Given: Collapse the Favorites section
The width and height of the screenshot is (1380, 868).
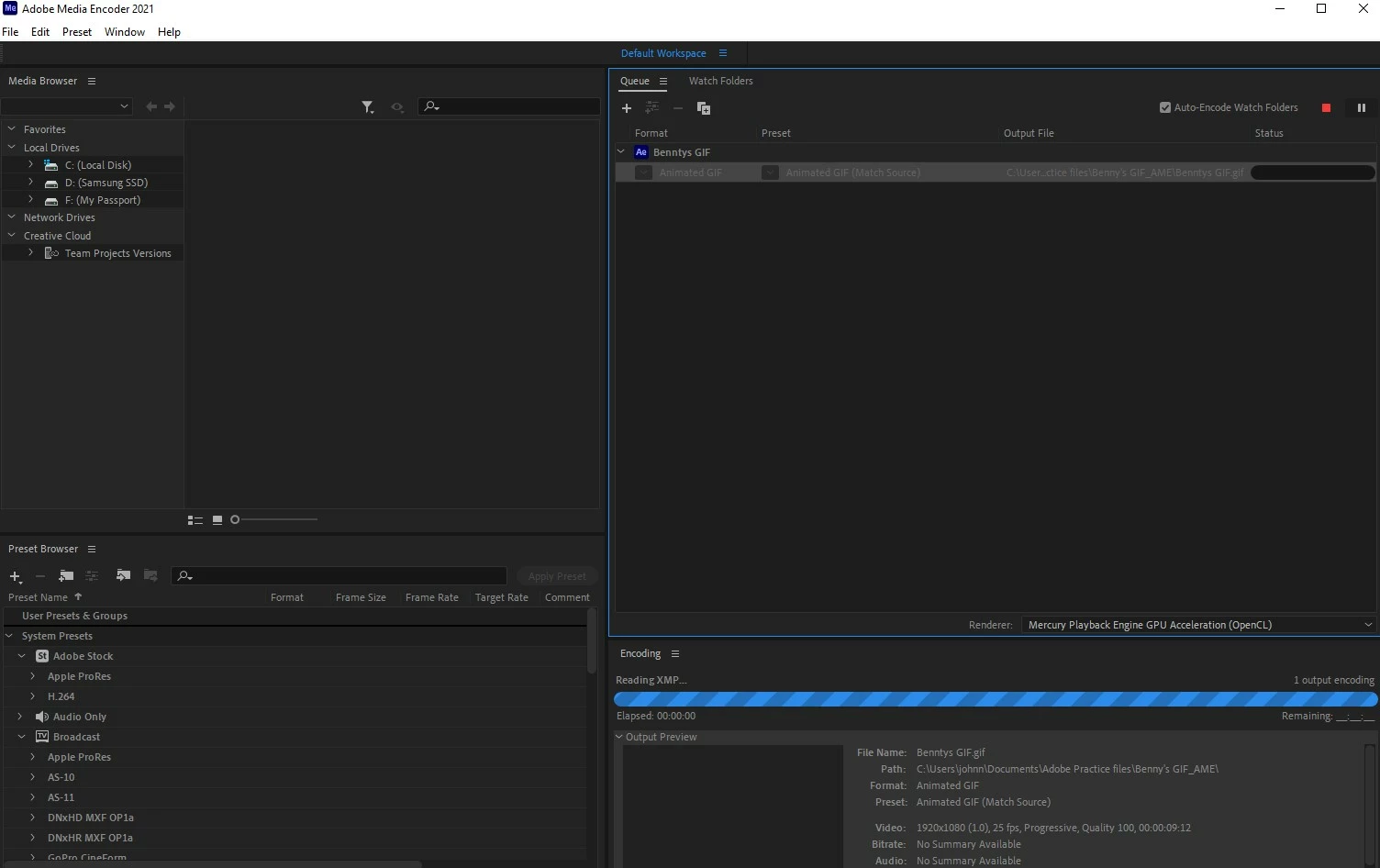Looking at the screenshot, I should pos(12,129).
